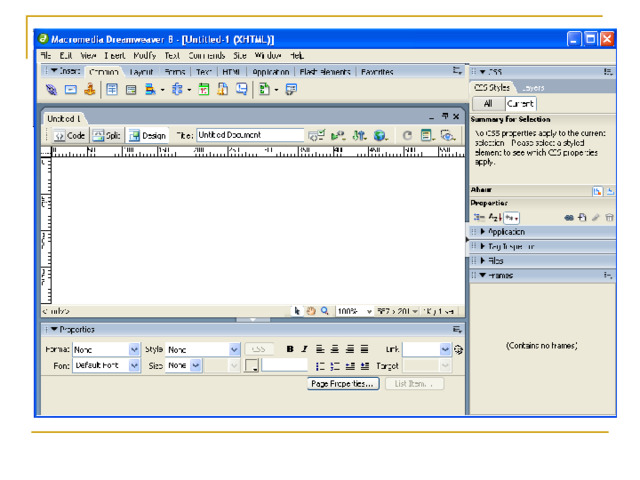Open the File menu

click(46, 56)
